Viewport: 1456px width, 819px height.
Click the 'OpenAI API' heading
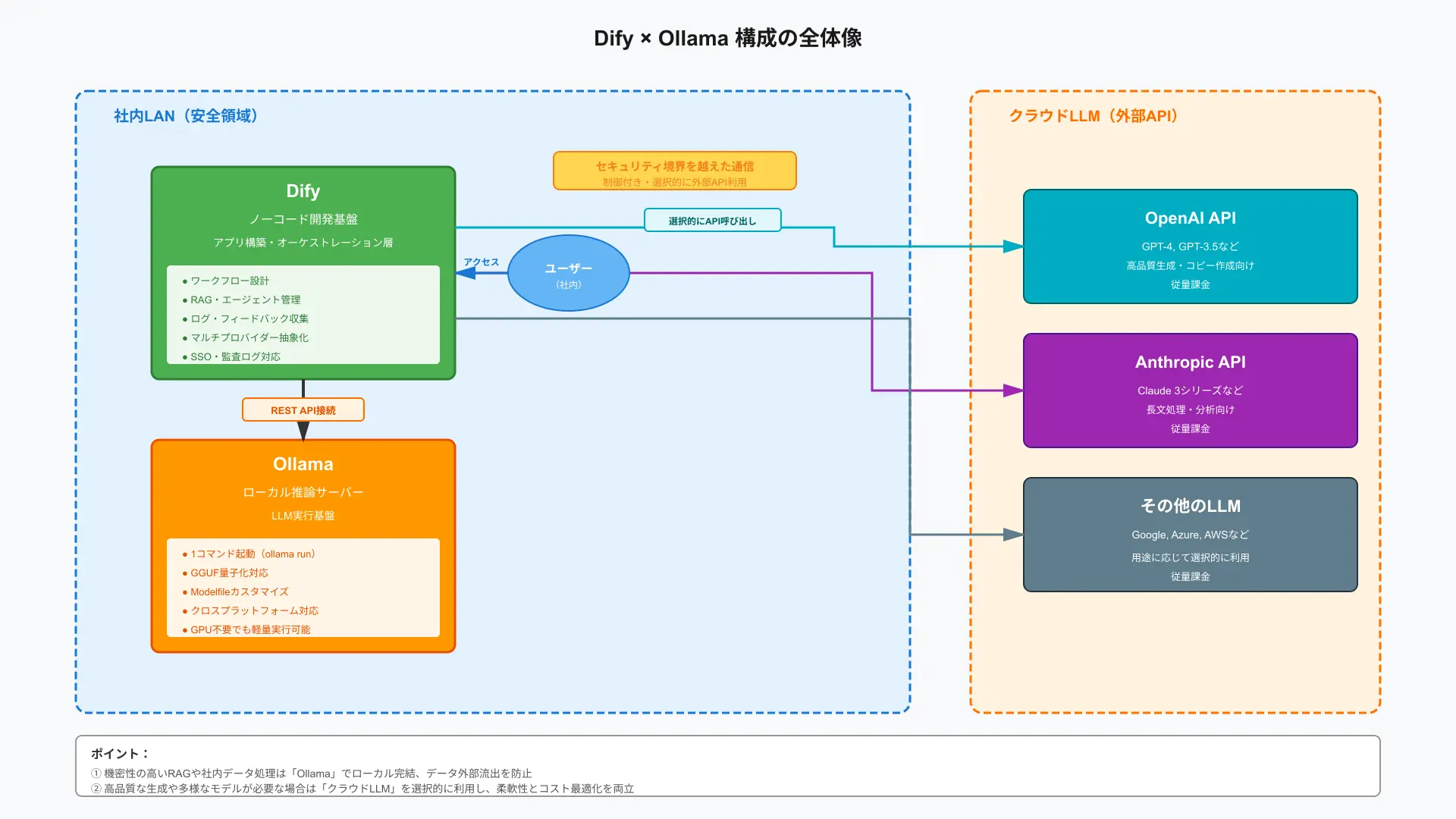(1190, 218)
